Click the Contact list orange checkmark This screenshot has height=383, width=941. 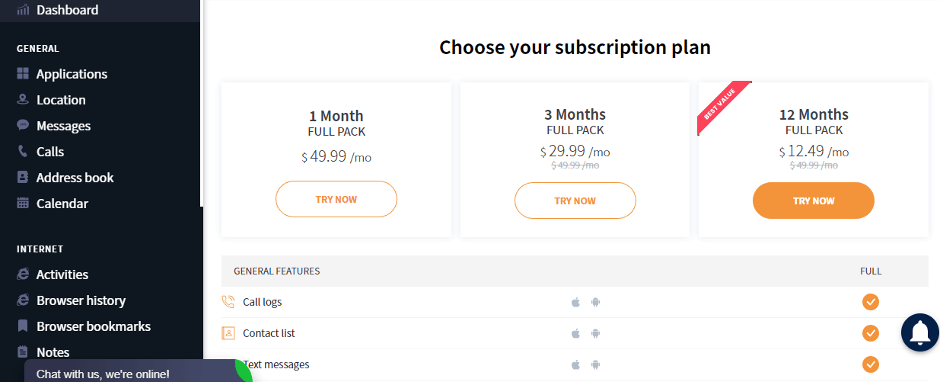coord(870,333)
